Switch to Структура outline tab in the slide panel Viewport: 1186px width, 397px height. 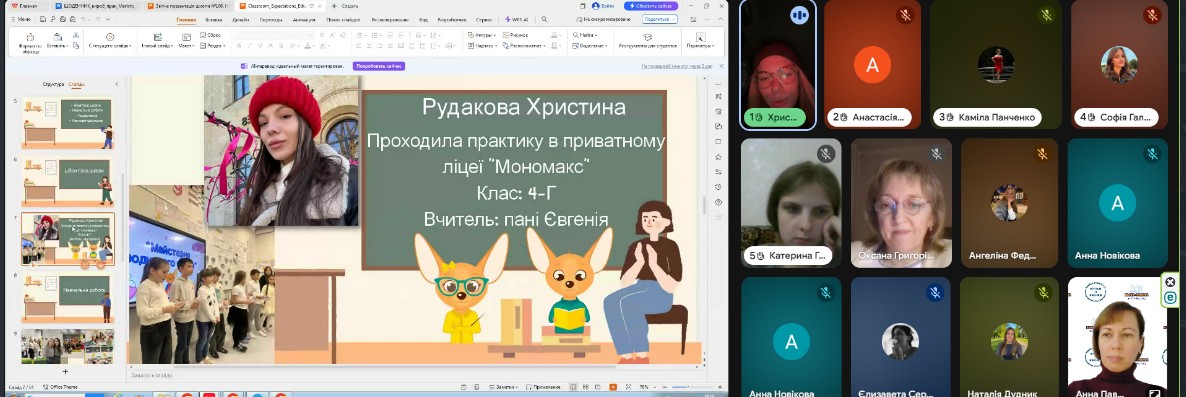click(53, 84)
